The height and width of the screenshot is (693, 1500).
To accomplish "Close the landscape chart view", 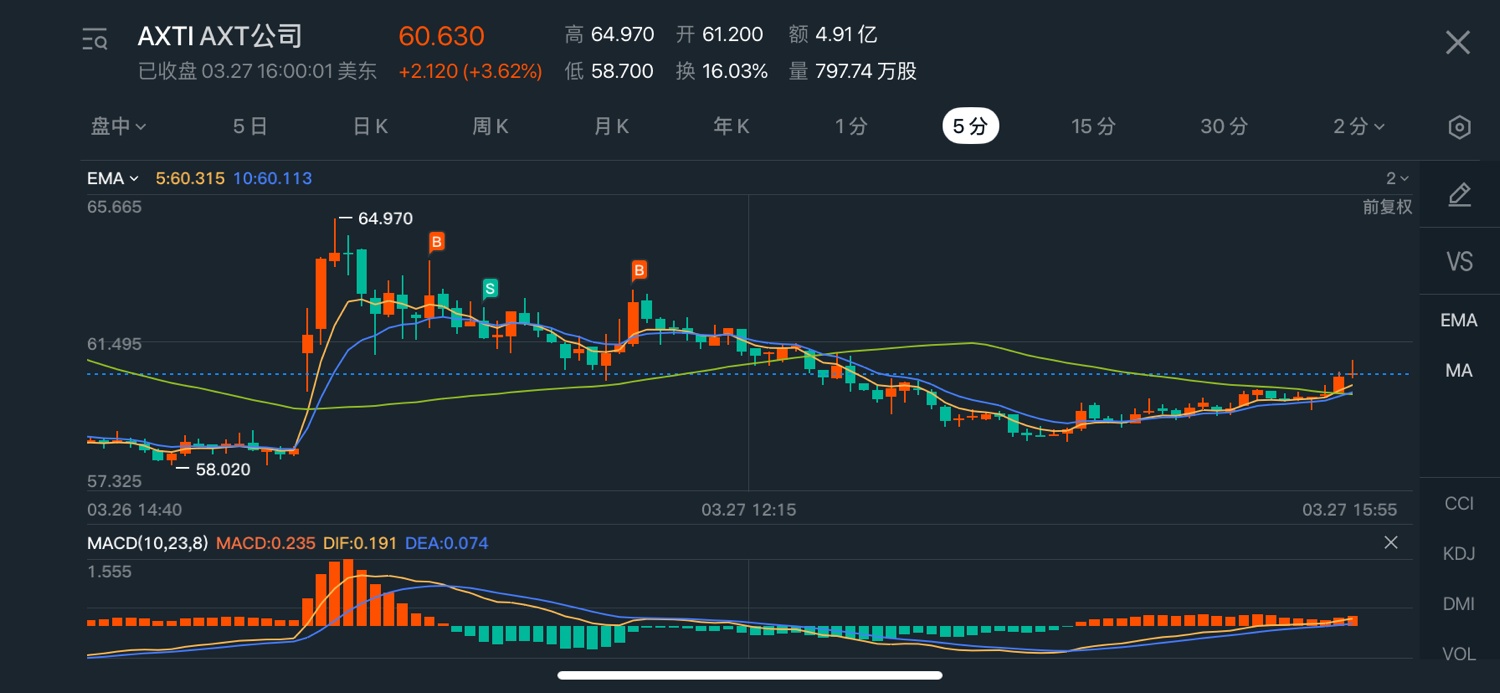I will pyautogui.click(x=1457, y=42).
